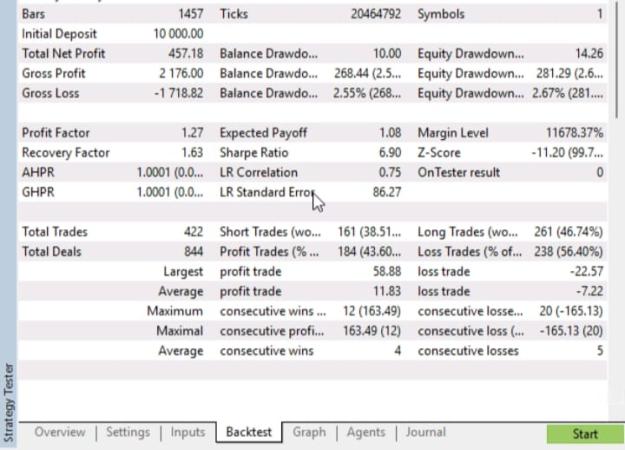
Task: Click the AHPR label
Action: tap(38, 172)
